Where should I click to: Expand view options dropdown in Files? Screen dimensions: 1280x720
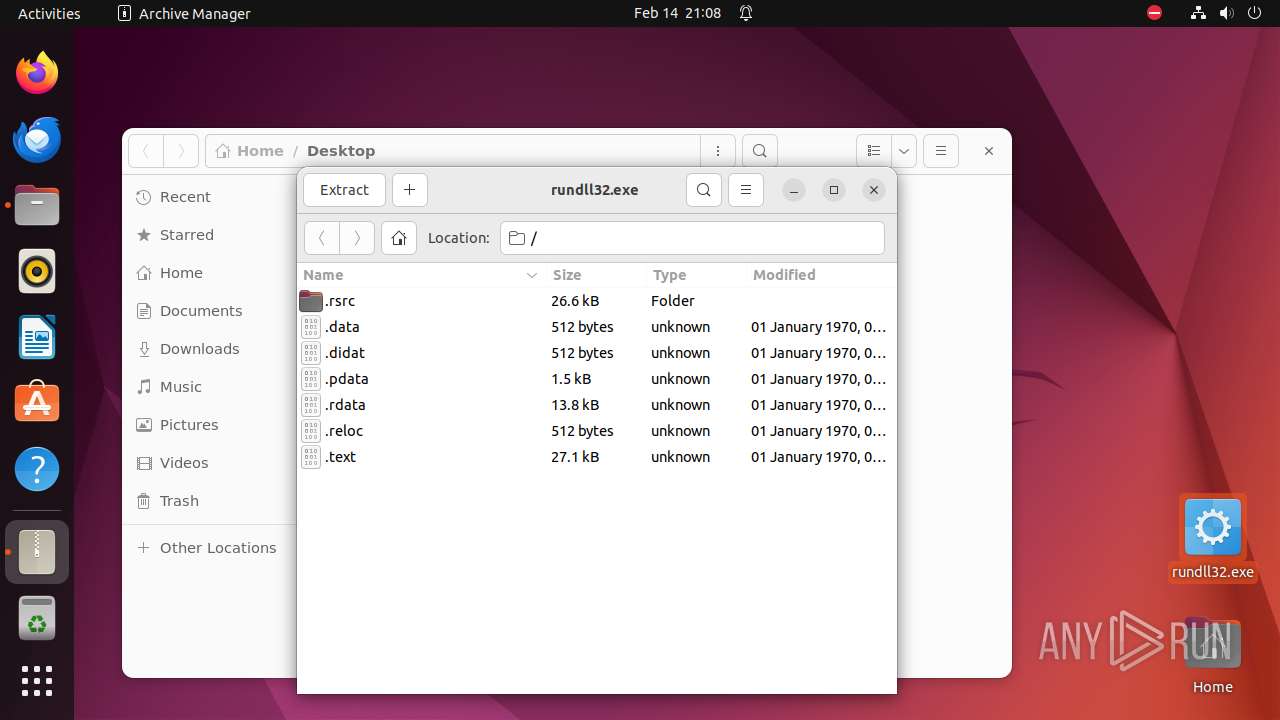[x=904, y=151]
